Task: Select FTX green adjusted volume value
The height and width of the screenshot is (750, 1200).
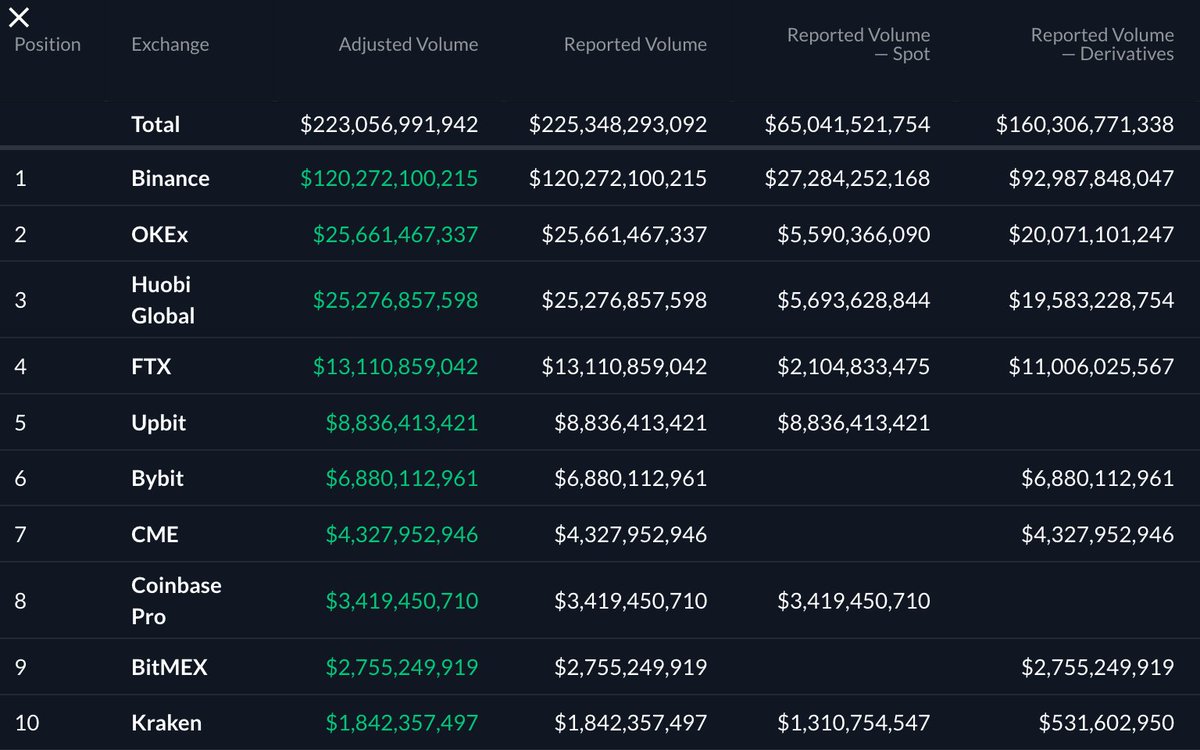Action: click(395, 367)
